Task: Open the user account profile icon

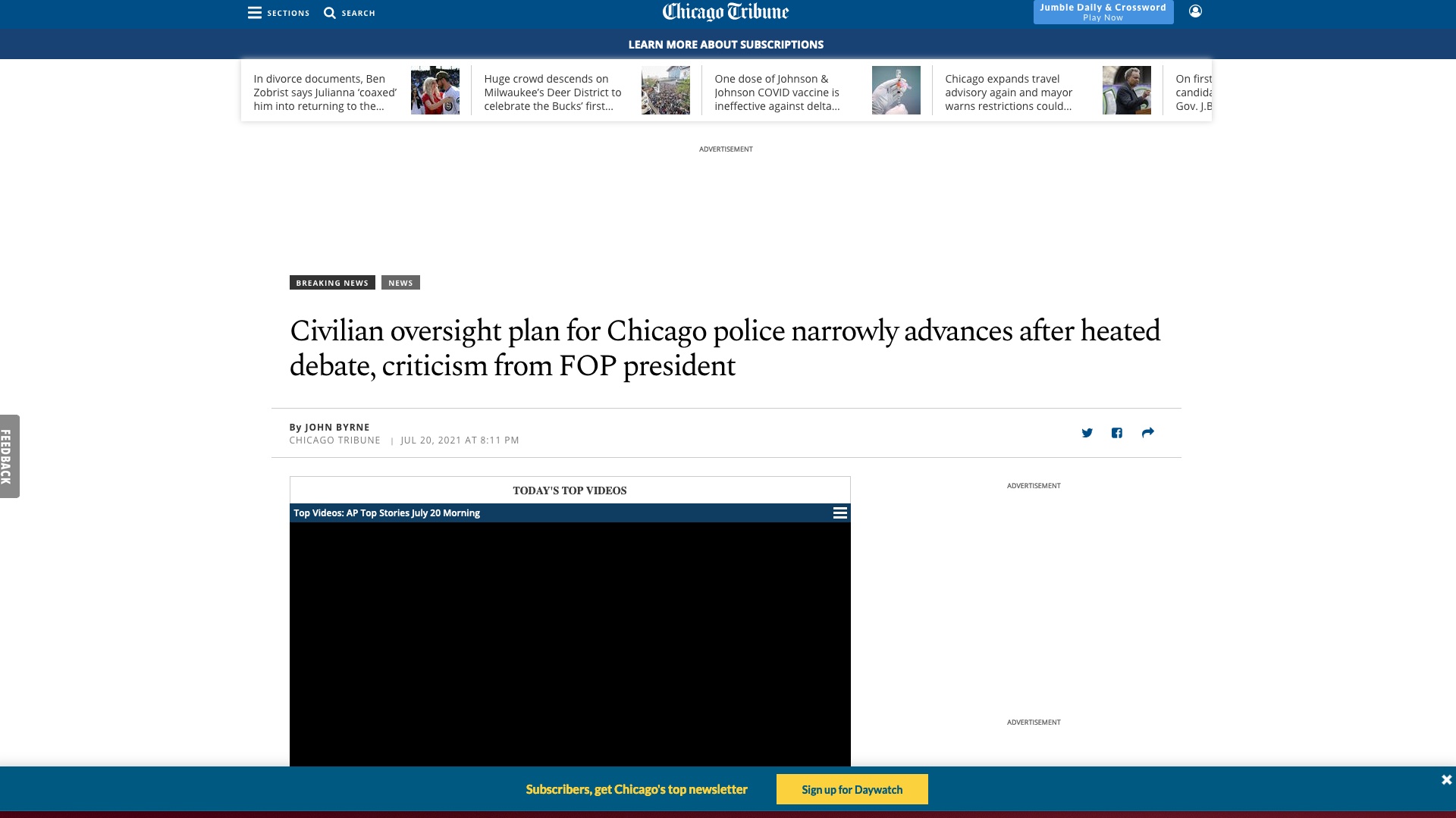Action: coord(1195,11)
